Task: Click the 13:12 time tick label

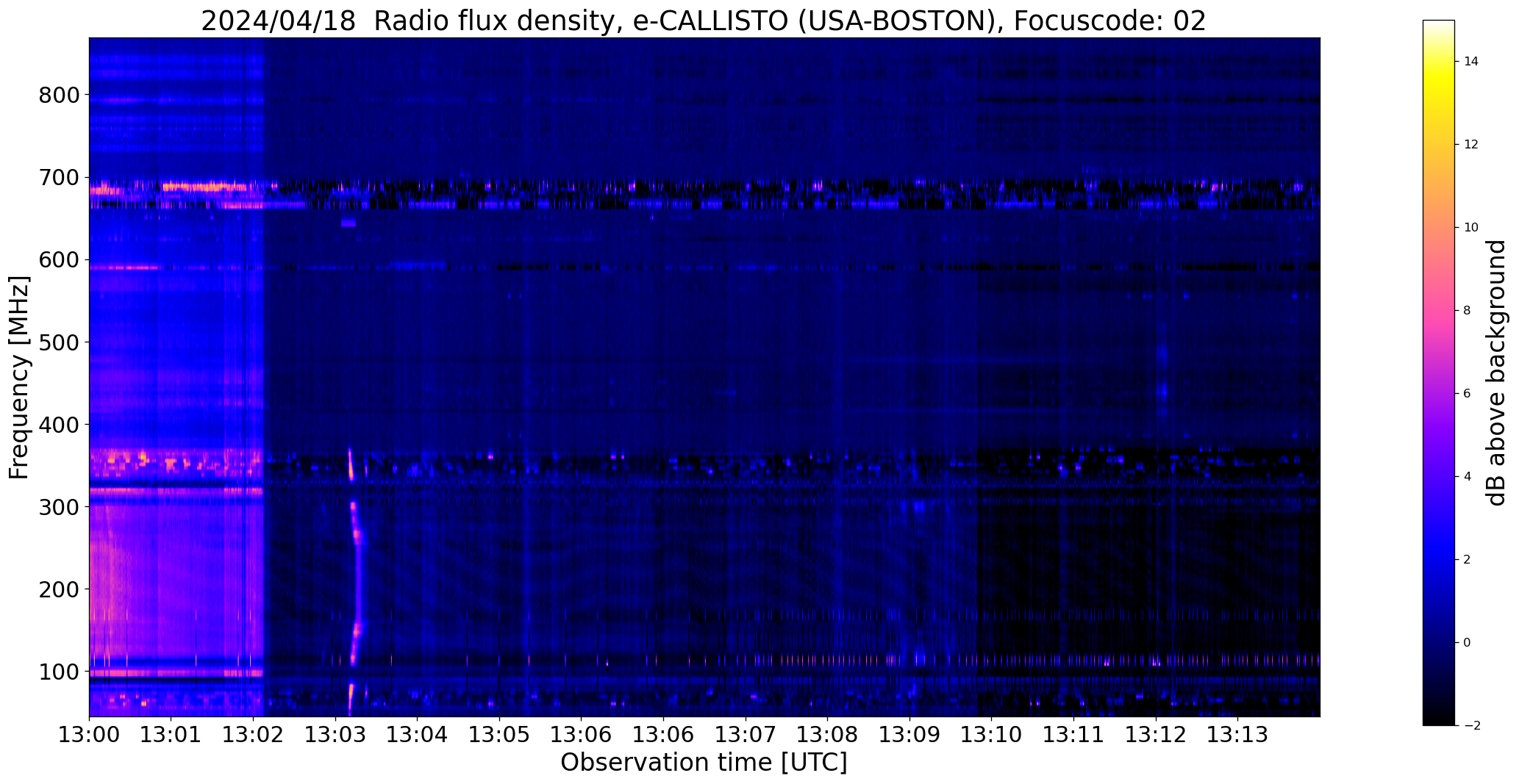Action: click(1156, 734)
